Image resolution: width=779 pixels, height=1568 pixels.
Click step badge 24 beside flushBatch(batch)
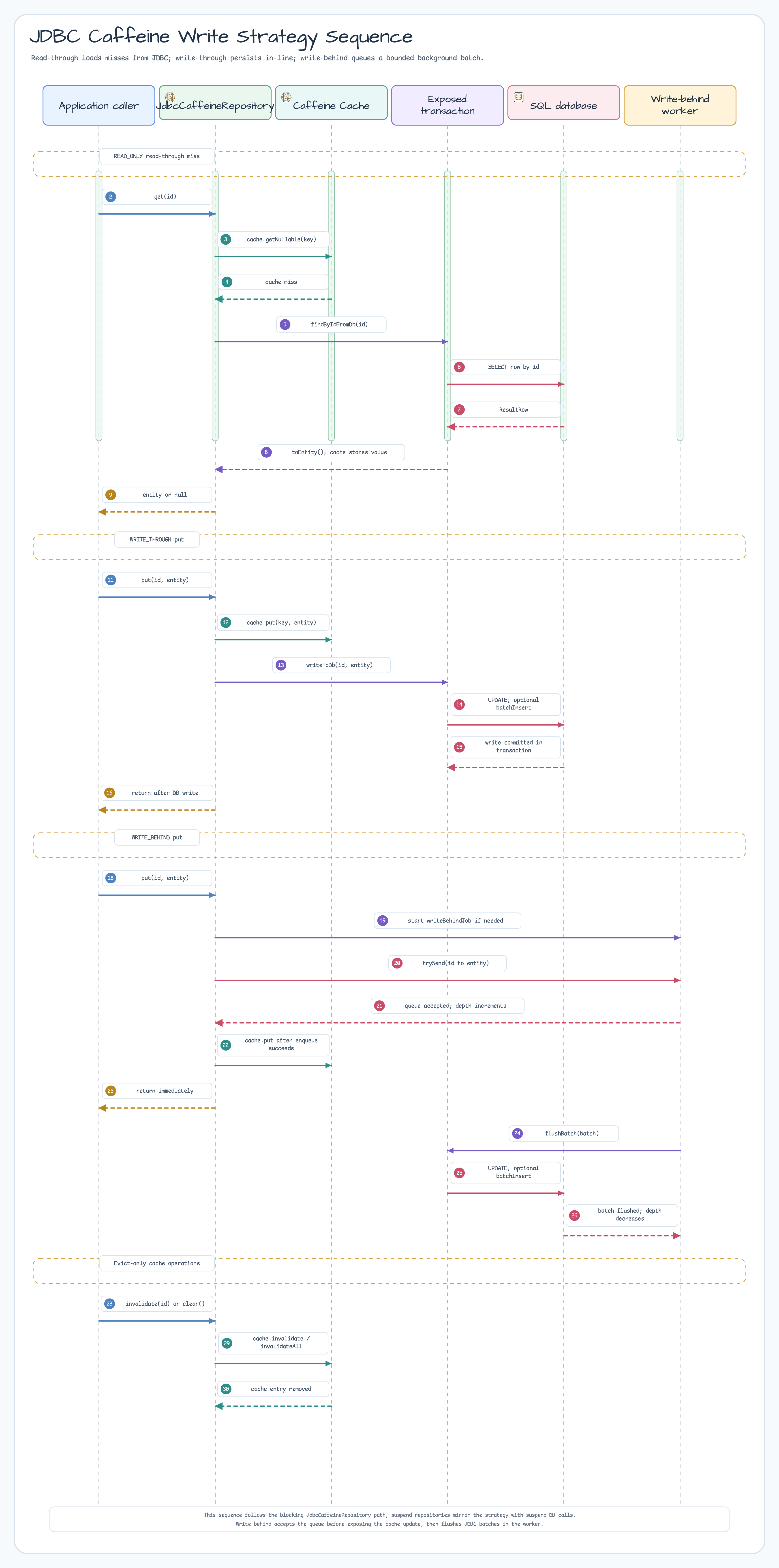tap(517, 1133)
